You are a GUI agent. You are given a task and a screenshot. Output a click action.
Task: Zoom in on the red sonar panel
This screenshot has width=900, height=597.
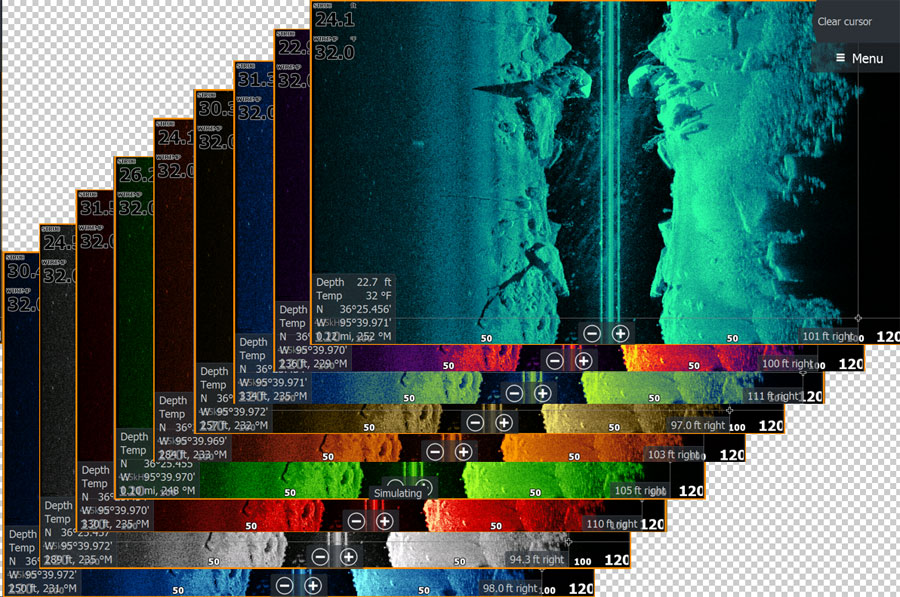pyautogui.click(x=384, y=520)
